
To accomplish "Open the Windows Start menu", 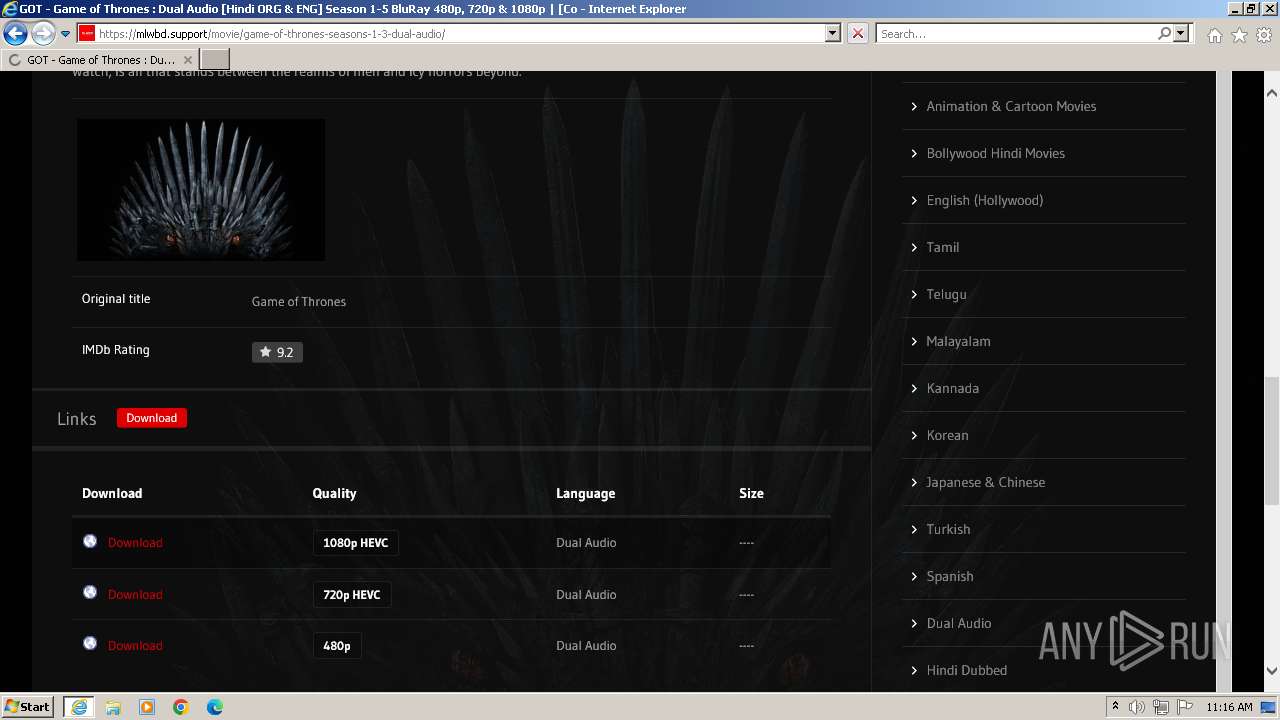I will (x=28, y=706).
